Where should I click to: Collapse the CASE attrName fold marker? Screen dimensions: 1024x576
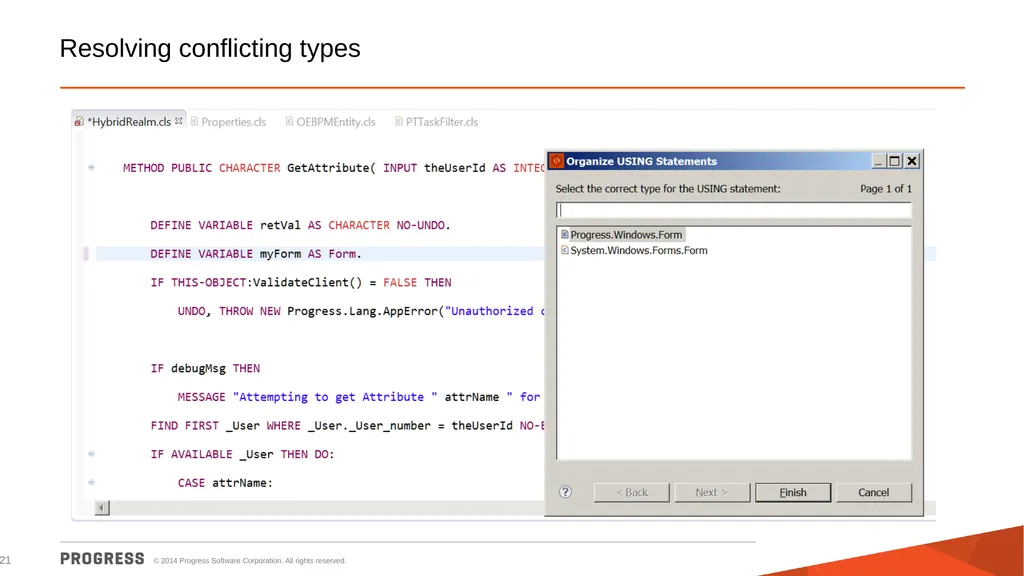click(91, 483)
